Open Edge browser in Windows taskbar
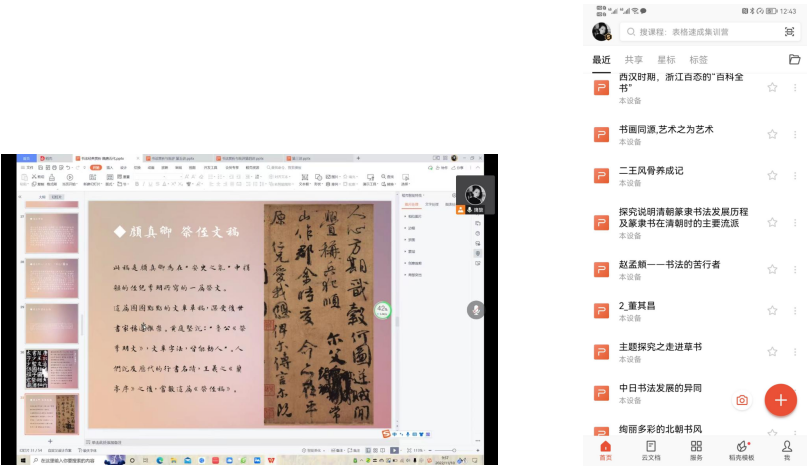This screenshot has height=468, width=807. (160, 460)
